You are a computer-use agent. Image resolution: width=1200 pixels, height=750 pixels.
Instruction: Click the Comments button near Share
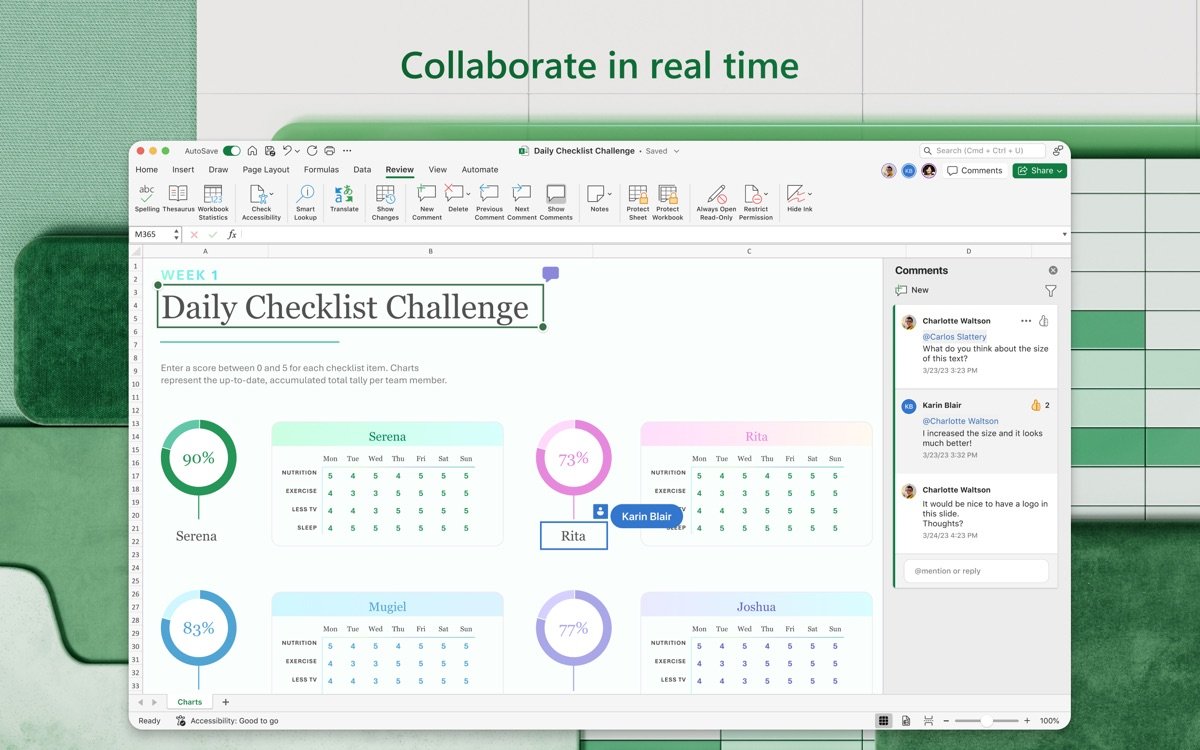(974, 171)
